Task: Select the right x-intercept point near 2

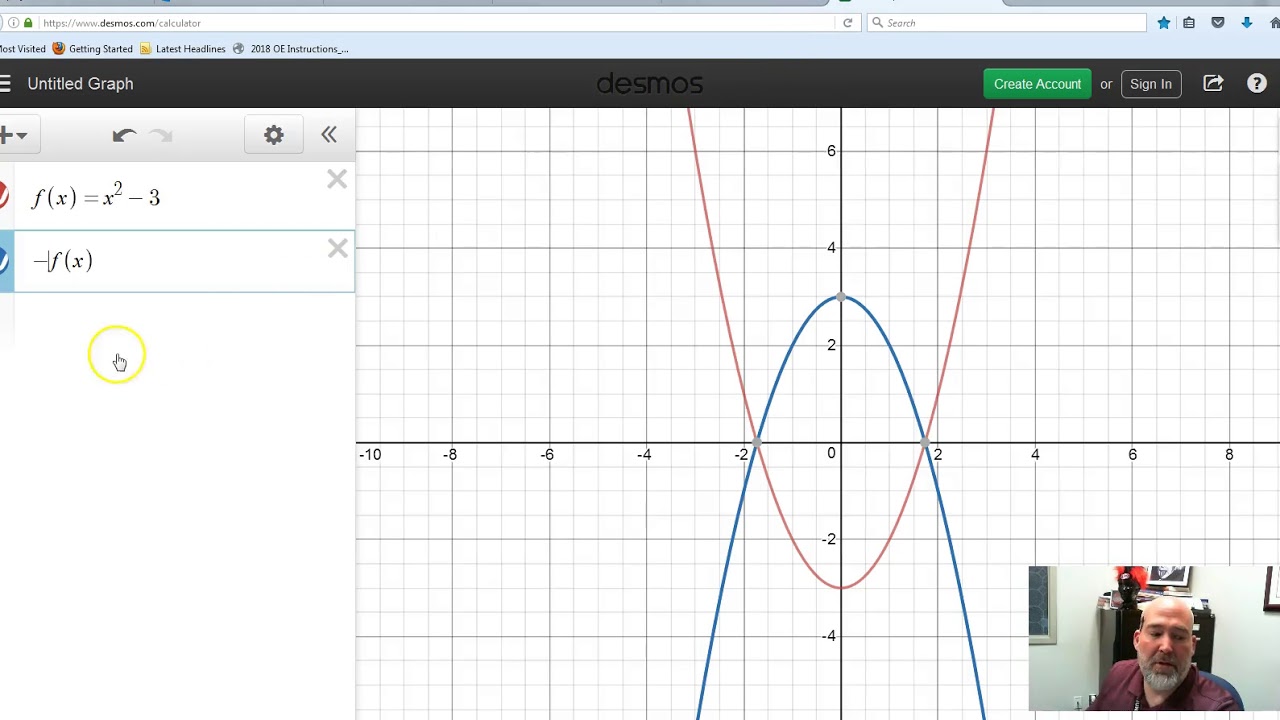Action: click(925, 442)
